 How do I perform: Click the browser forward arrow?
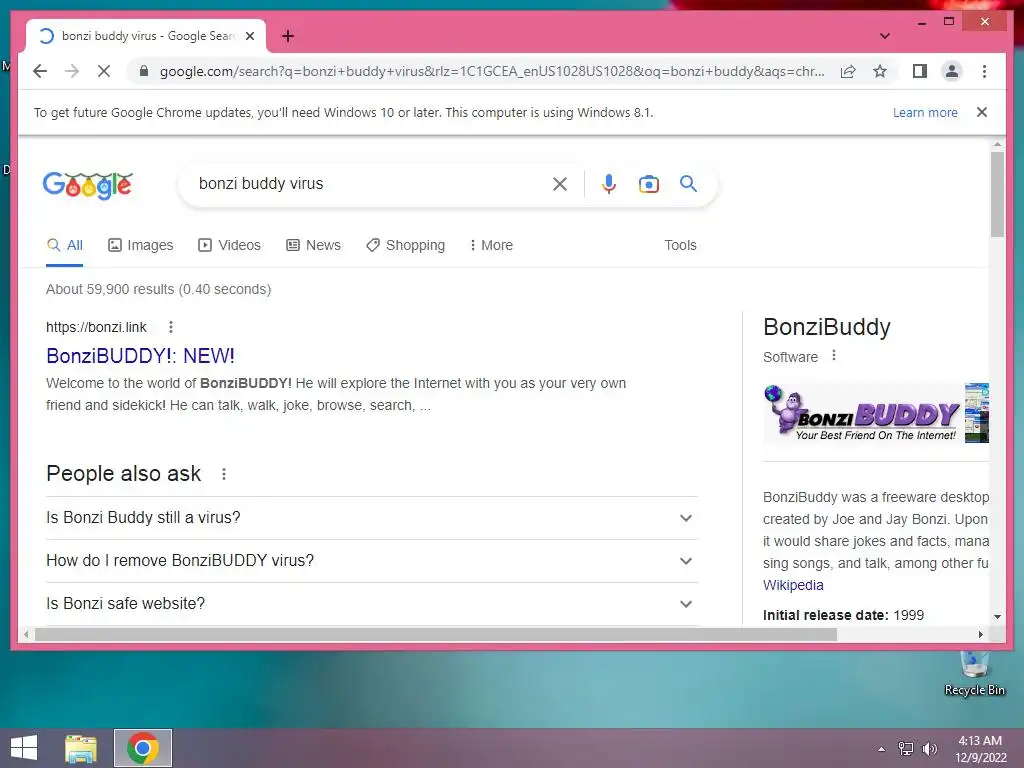point(72,71)
